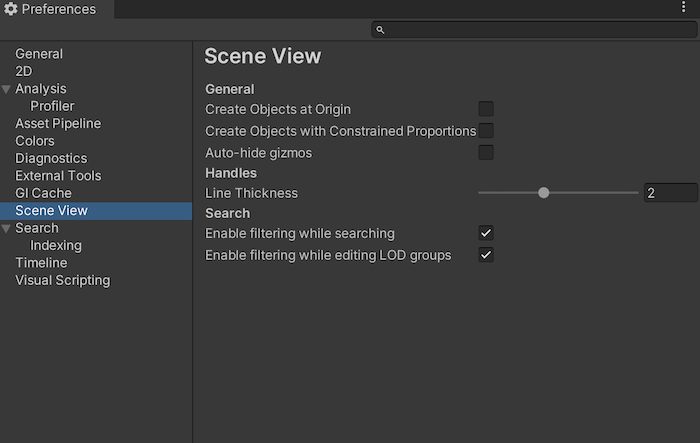Select the Preferences window tab
700x443 pixels.
(x=57, y=9)
